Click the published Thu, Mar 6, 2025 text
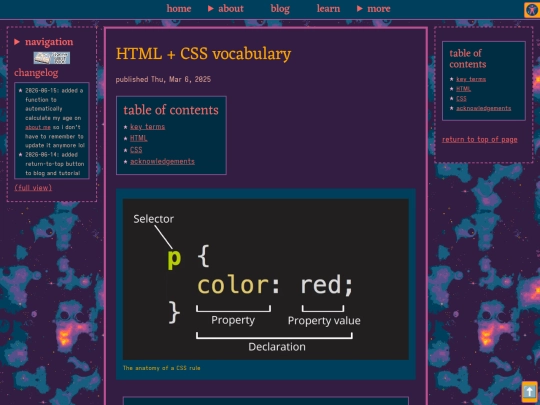This screenshot has width=540, height=405. click(x=163, y=79)
